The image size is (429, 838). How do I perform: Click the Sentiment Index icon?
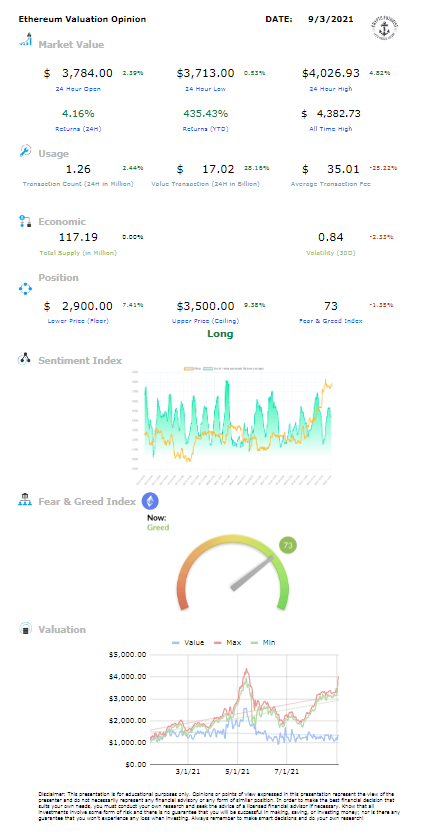pos(26,359)
